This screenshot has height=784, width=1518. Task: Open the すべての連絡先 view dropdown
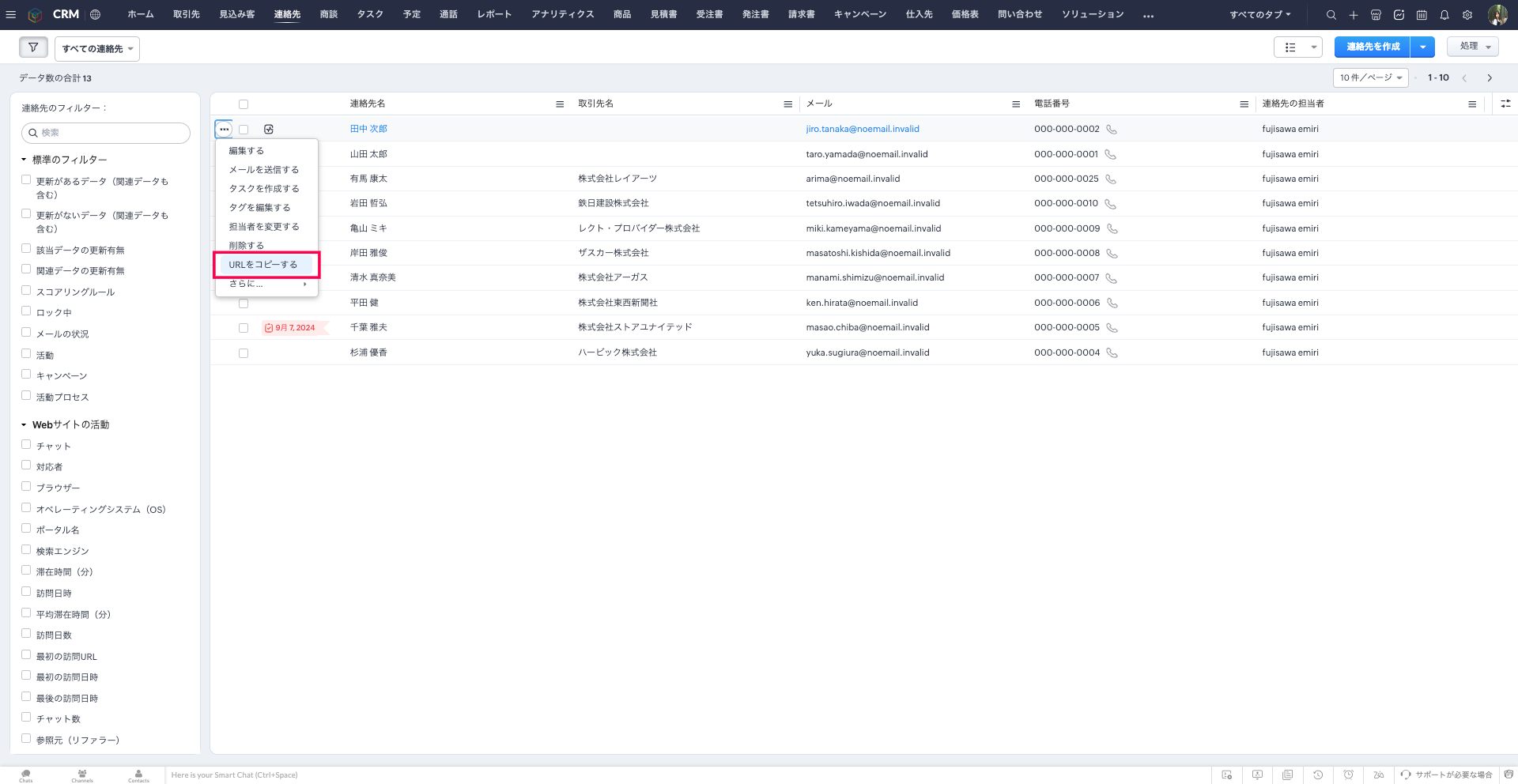tap(97, 48)
